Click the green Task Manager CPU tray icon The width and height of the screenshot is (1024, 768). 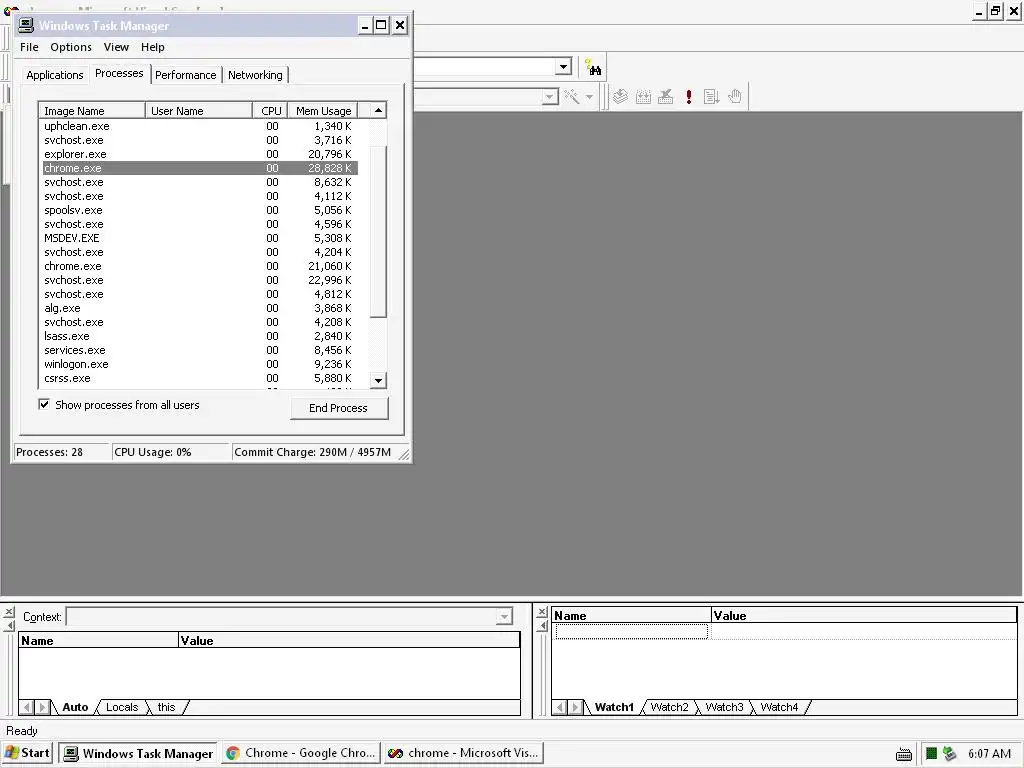[931, 754]
